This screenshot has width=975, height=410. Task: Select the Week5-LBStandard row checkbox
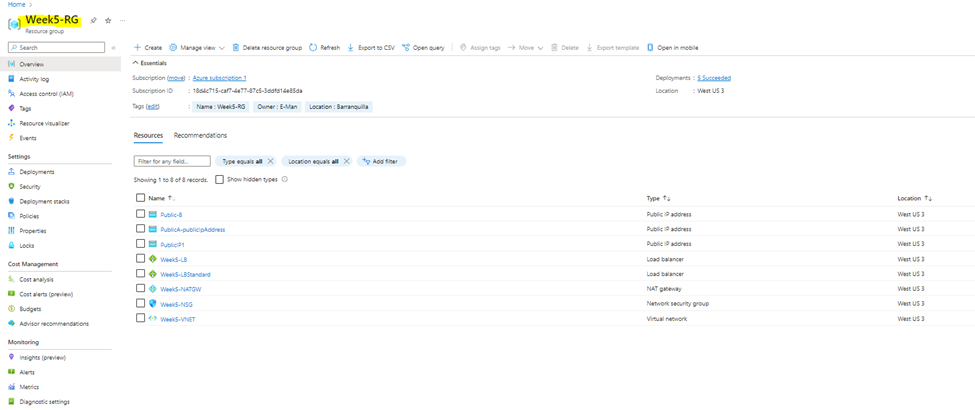click(x=140, y=274)
